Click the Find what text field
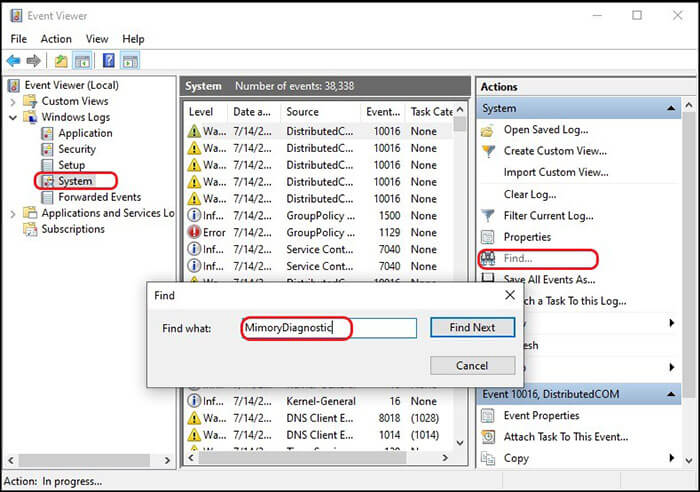Screen dimensions: 700x492 click(329, 328)
